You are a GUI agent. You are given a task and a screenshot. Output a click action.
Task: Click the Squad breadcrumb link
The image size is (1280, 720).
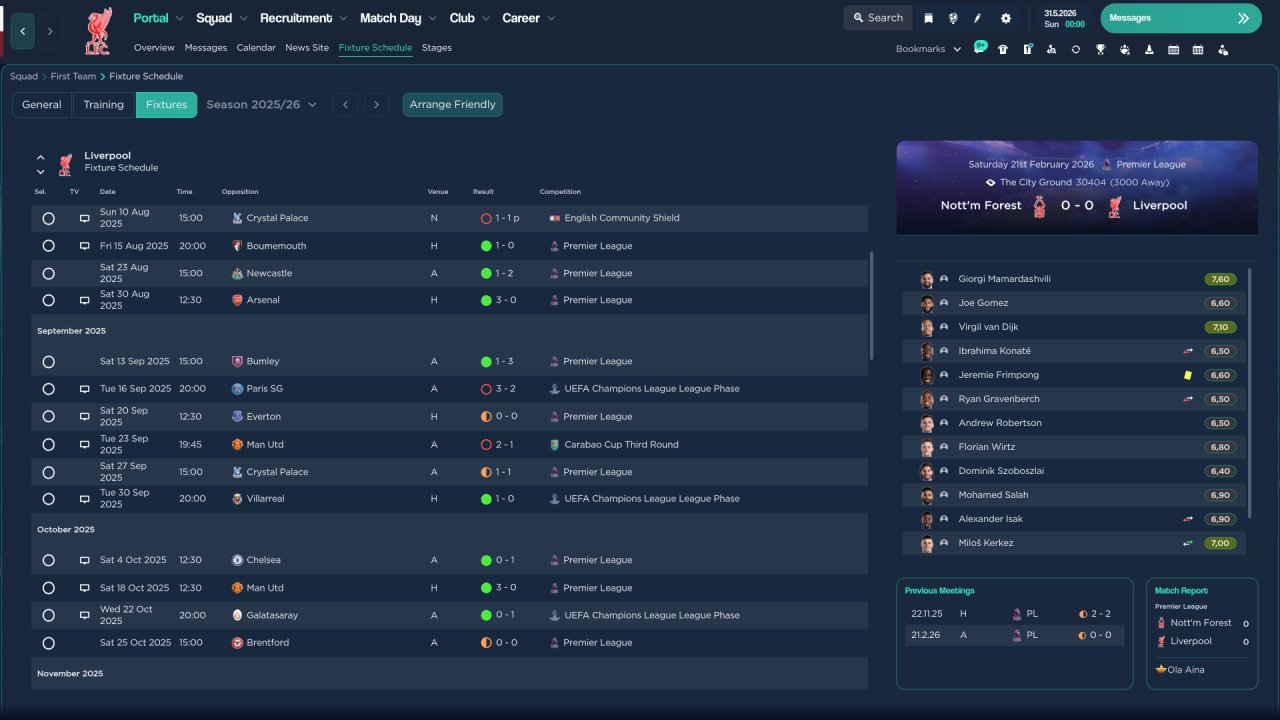(x=24, y=76)
